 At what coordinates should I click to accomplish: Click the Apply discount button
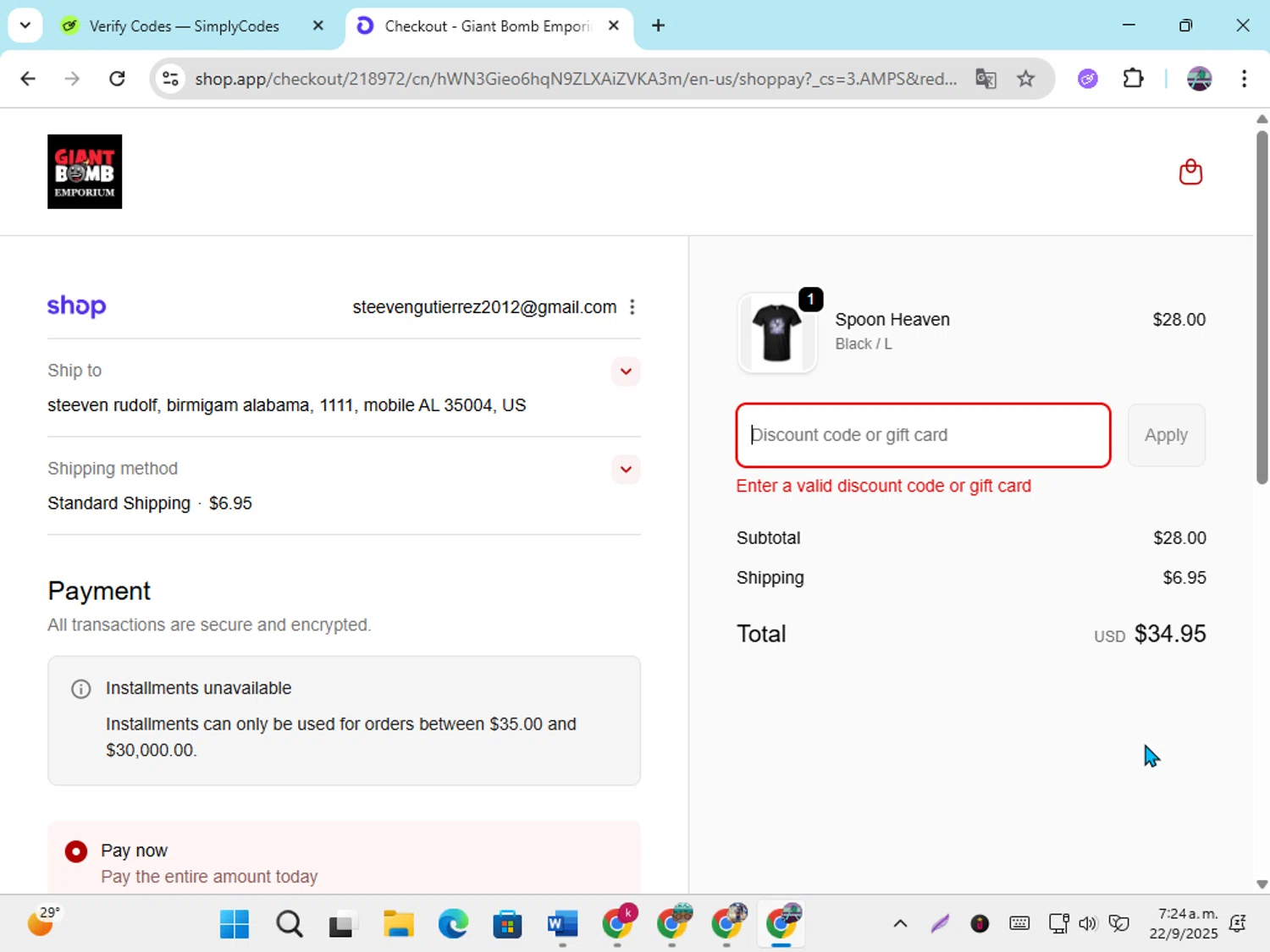point(1166,435)
